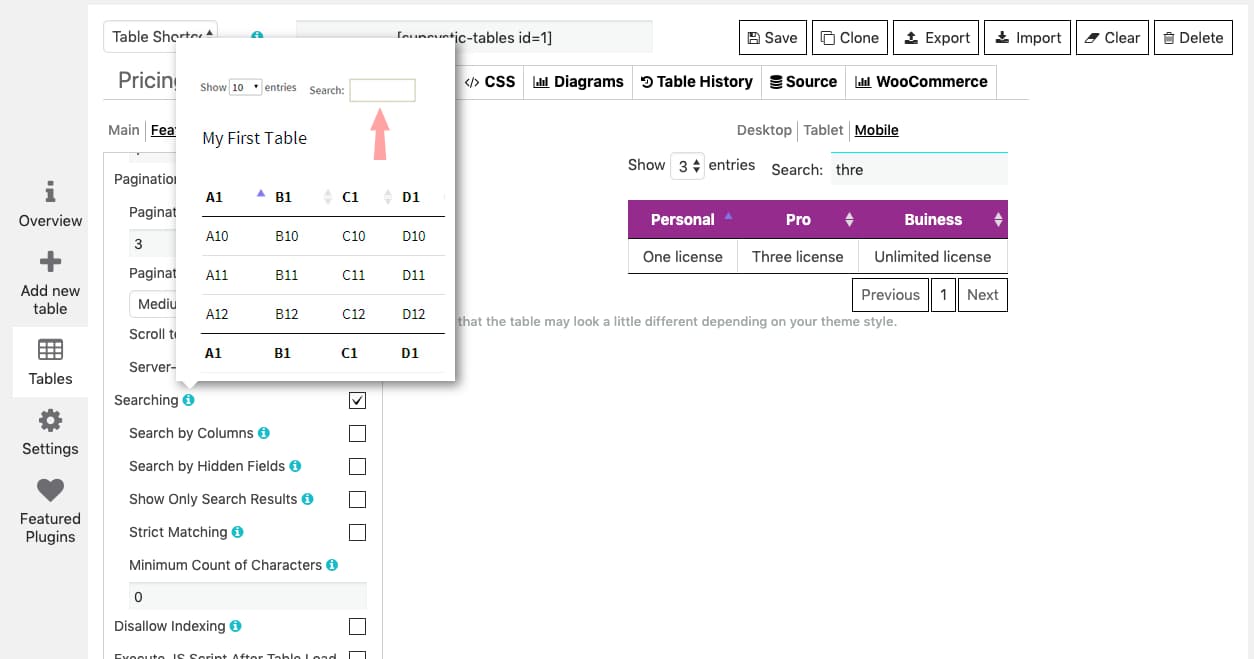Viewport: 1254px width, 659px height.
Task: Disable the Searching checkbox
Action: coord(357,400)
